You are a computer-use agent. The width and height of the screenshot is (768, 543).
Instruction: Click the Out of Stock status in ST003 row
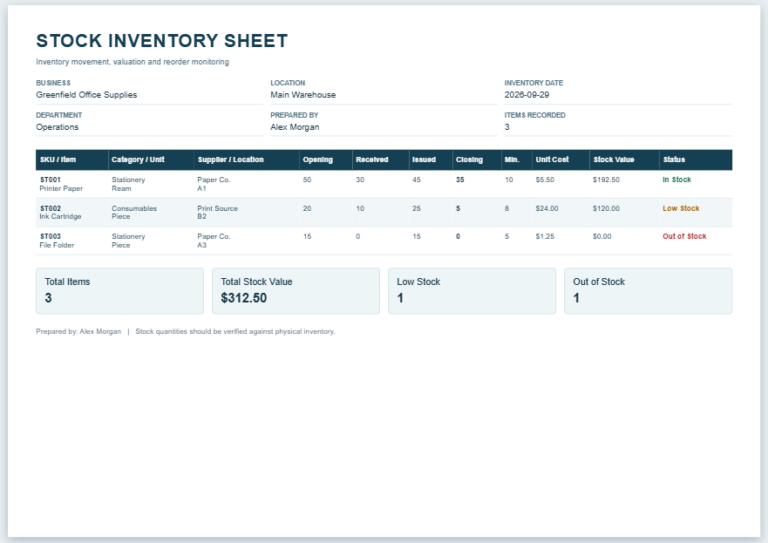(684, 236)
